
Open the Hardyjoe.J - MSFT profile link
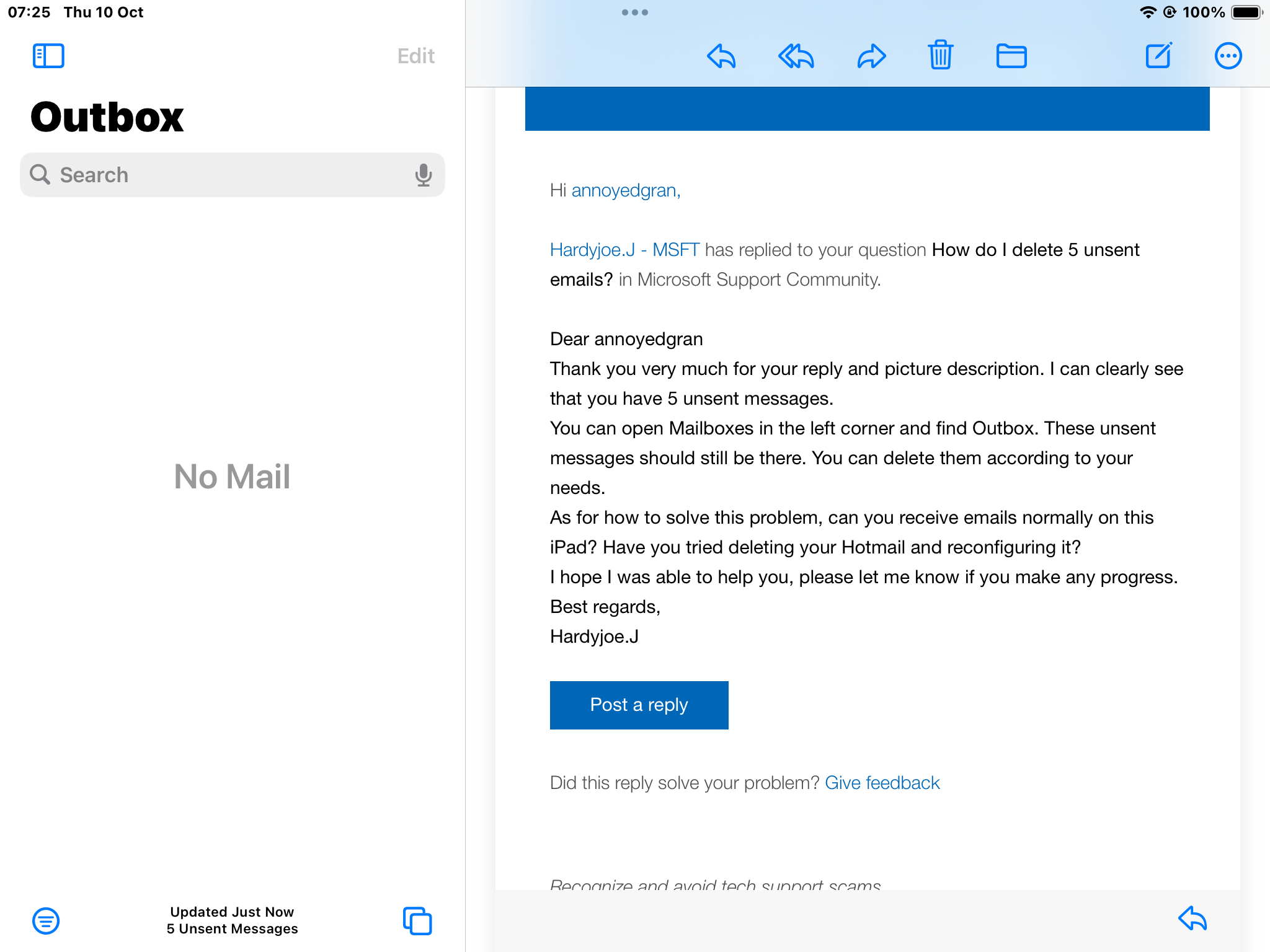[624, 250]
